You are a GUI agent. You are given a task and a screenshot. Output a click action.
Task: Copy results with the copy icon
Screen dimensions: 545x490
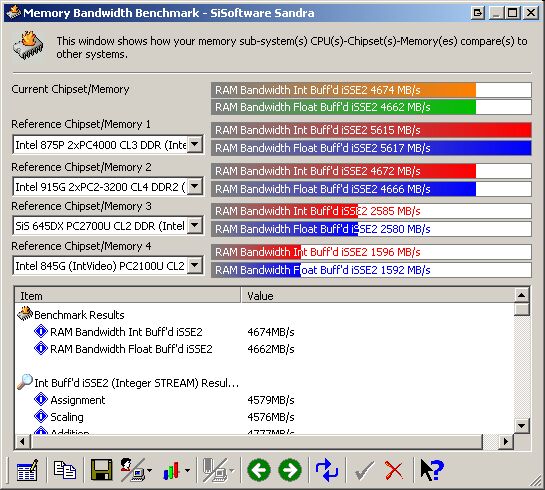pos(65,470)
